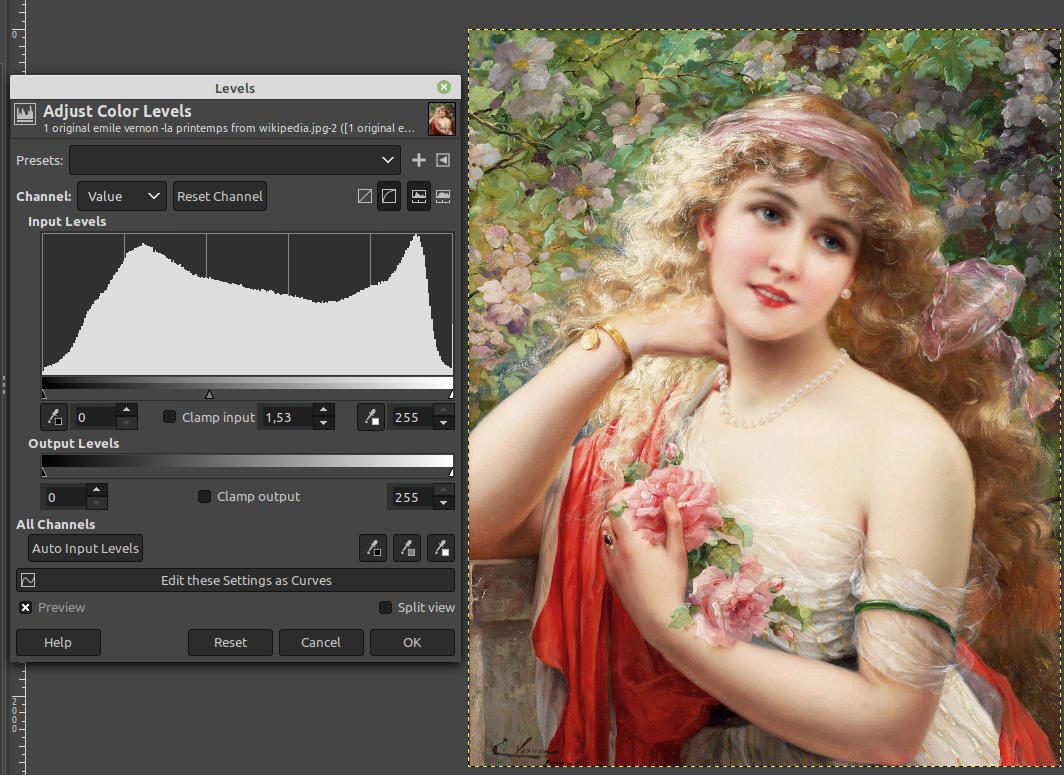
Task: Switch histogram to perceptual mode
Action: 389,196
